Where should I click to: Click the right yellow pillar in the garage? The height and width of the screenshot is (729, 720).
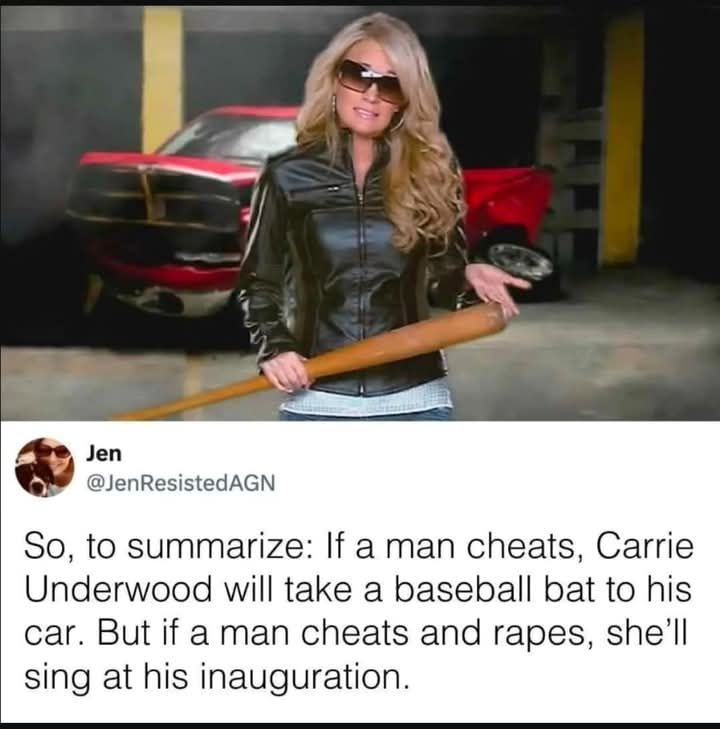tap(622, 139)
